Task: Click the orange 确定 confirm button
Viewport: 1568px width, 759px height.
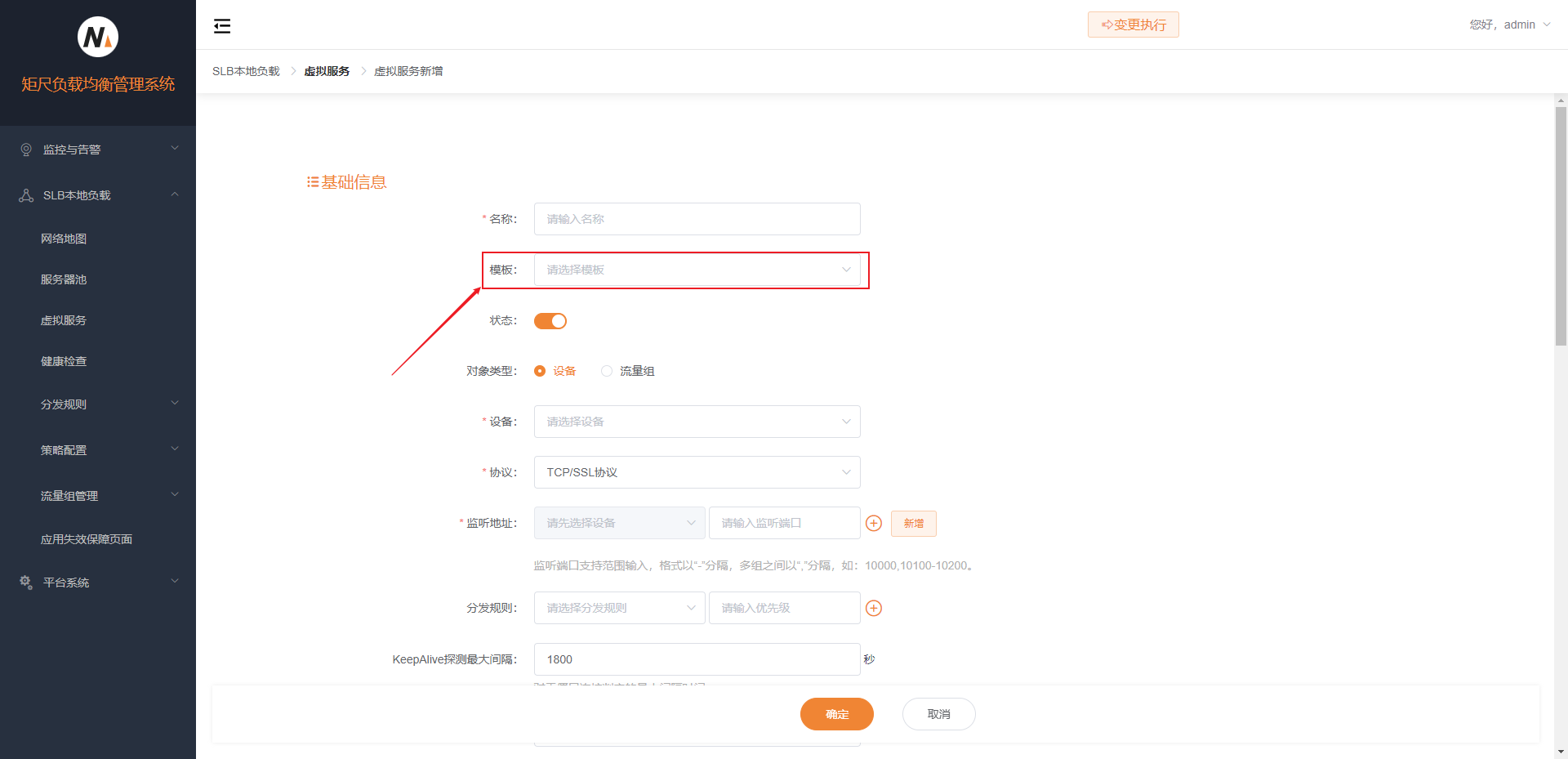Action: click(x=836, y=714)
